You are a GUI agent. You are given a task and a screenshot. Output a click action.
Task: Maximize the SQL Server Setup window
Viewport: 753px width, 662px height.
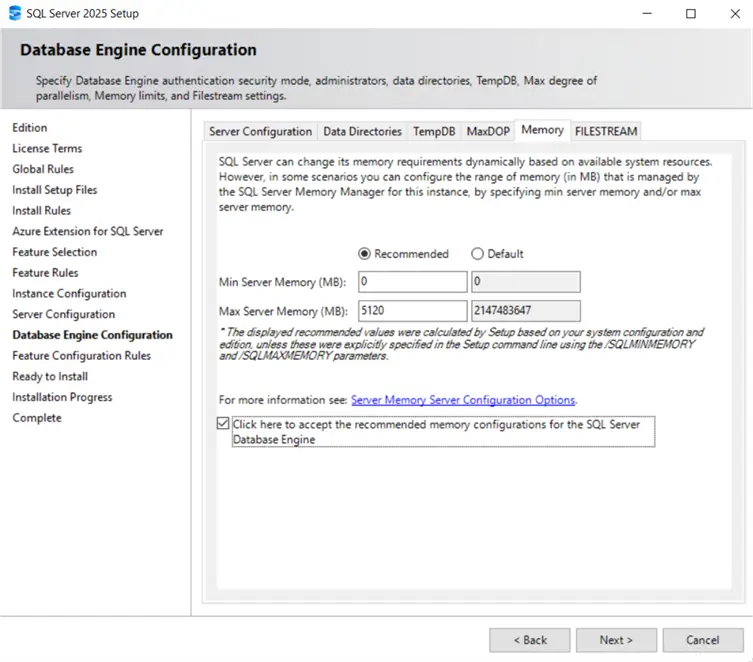click(691, 13)
